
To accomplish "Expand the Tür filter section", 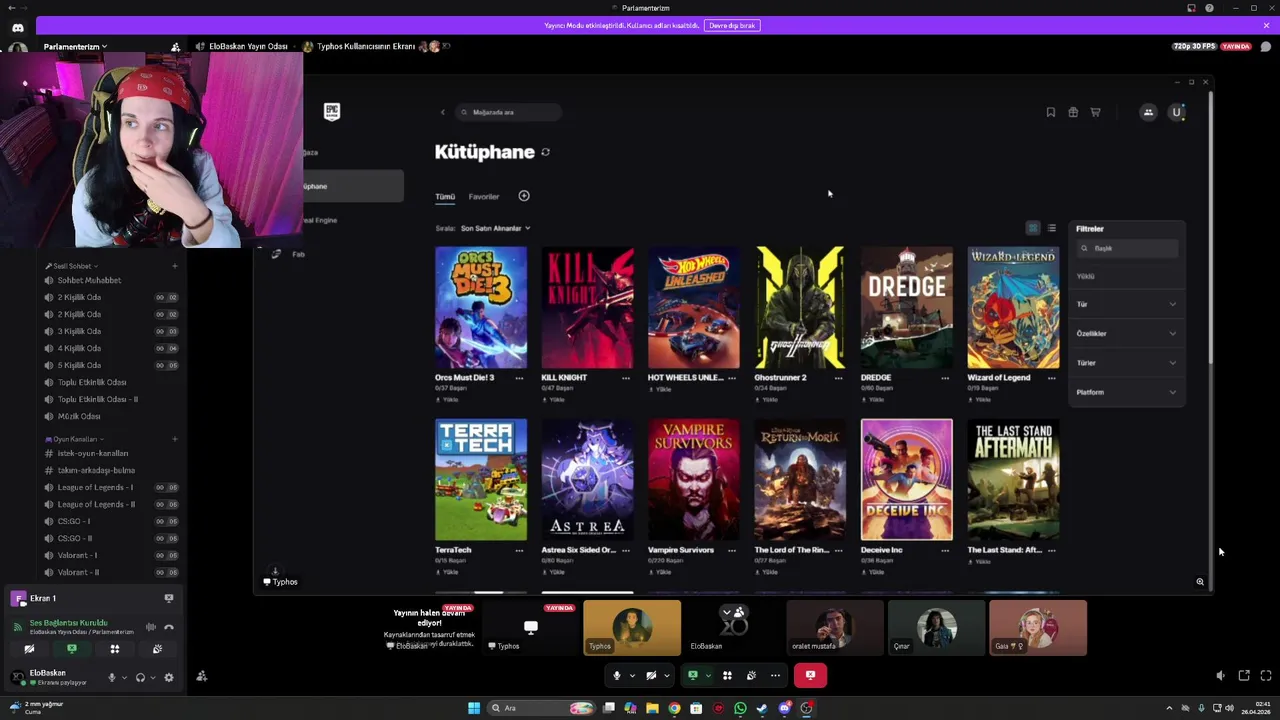I will coord(1126,304).
